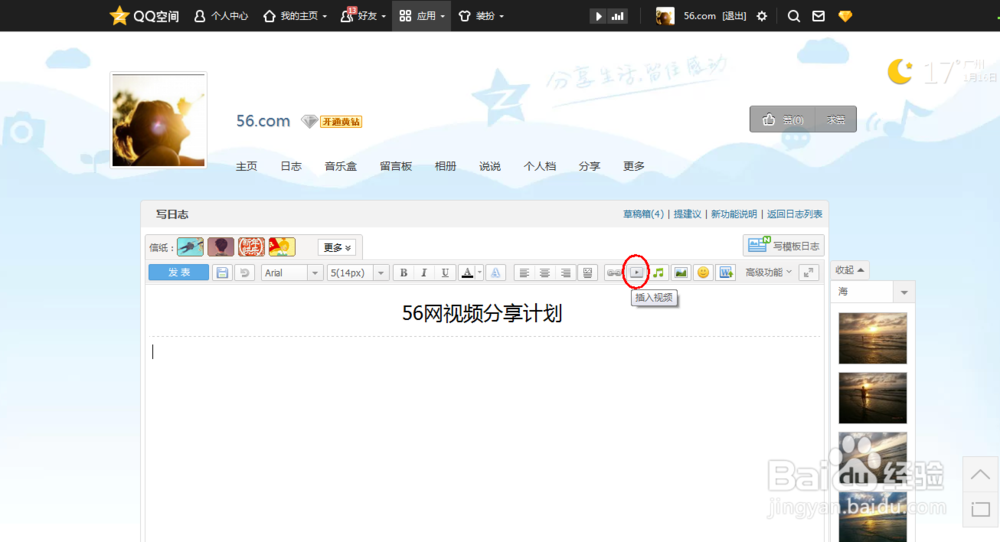Click the QQ空间 logo
Image resolution: width=1000 pixels, height=542 pixels.
pyautogui.click(x=144, y=16)
